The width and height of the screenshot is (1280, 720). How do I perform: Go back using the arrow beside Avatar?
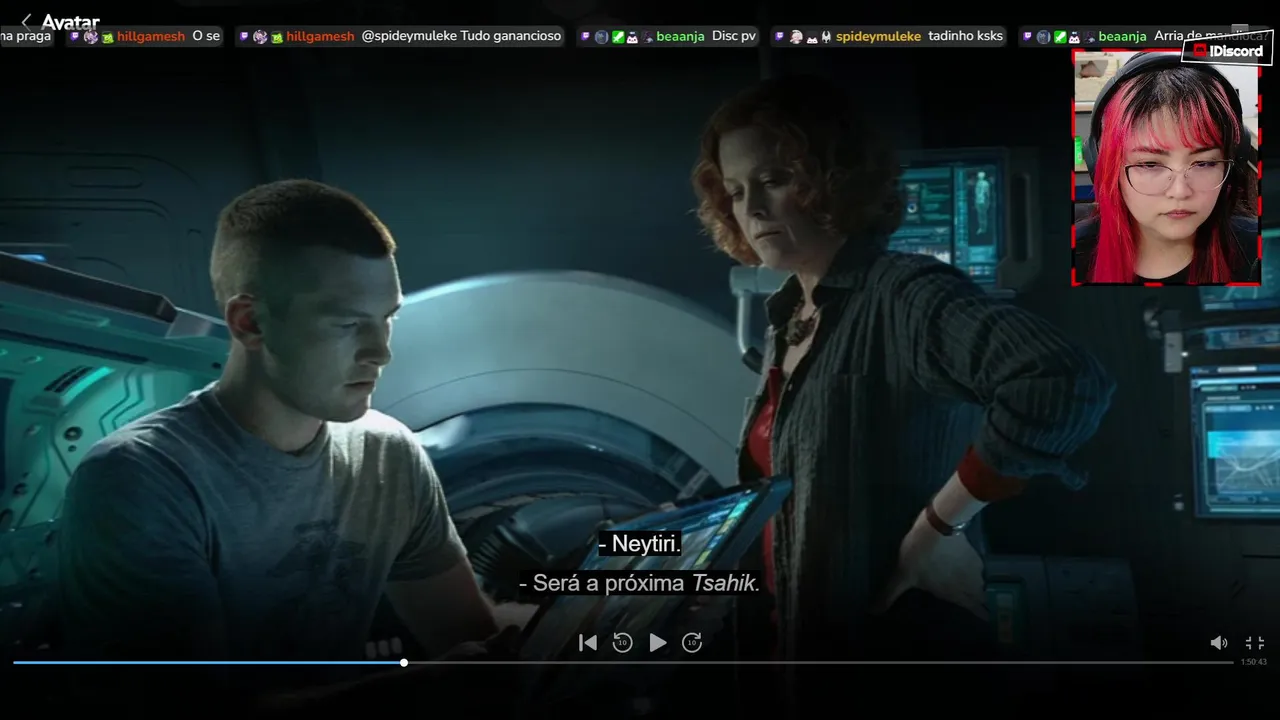click(26, 21)
